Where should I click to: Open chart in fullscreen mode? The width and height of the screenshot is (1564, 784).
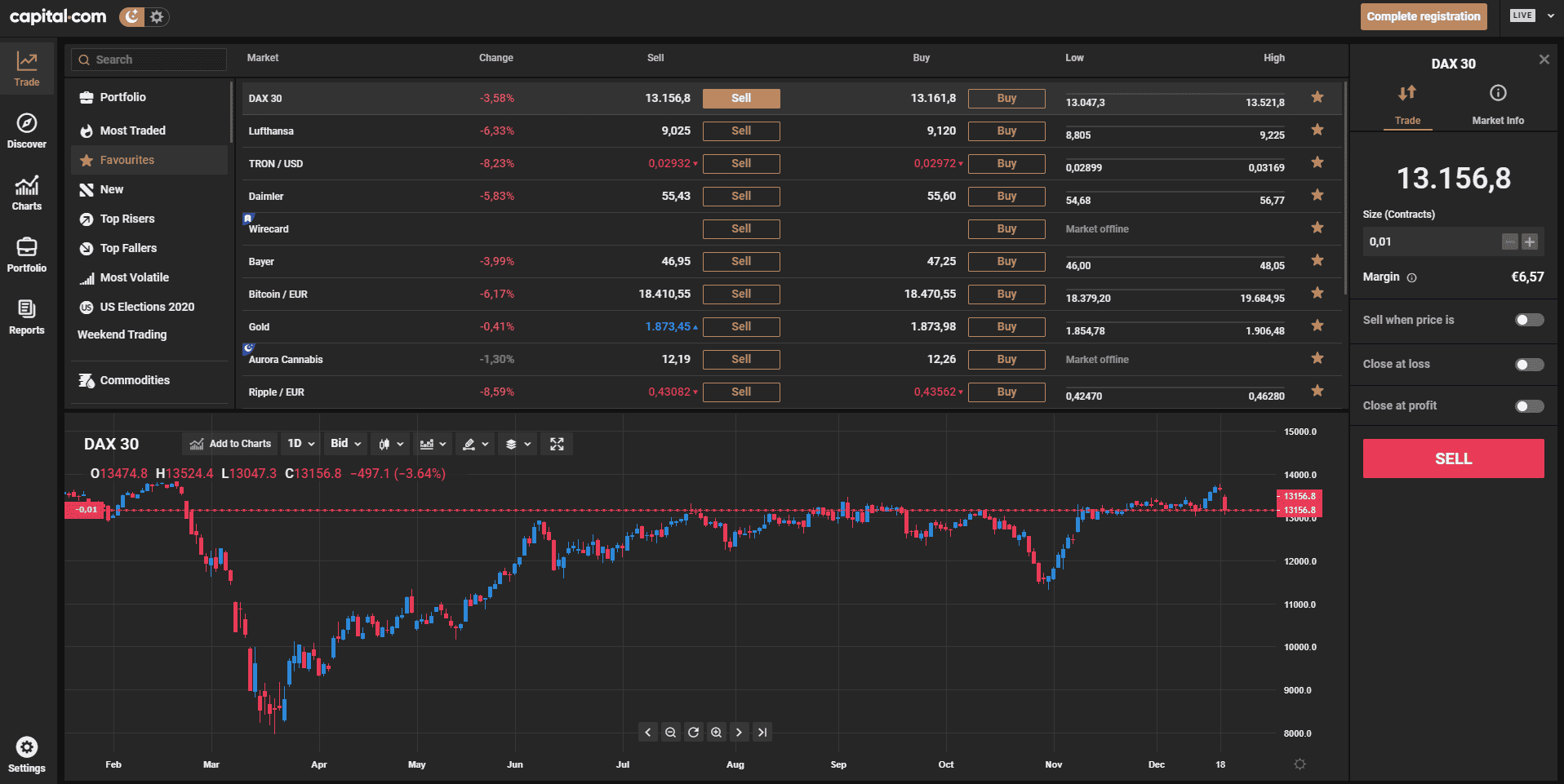557,444
